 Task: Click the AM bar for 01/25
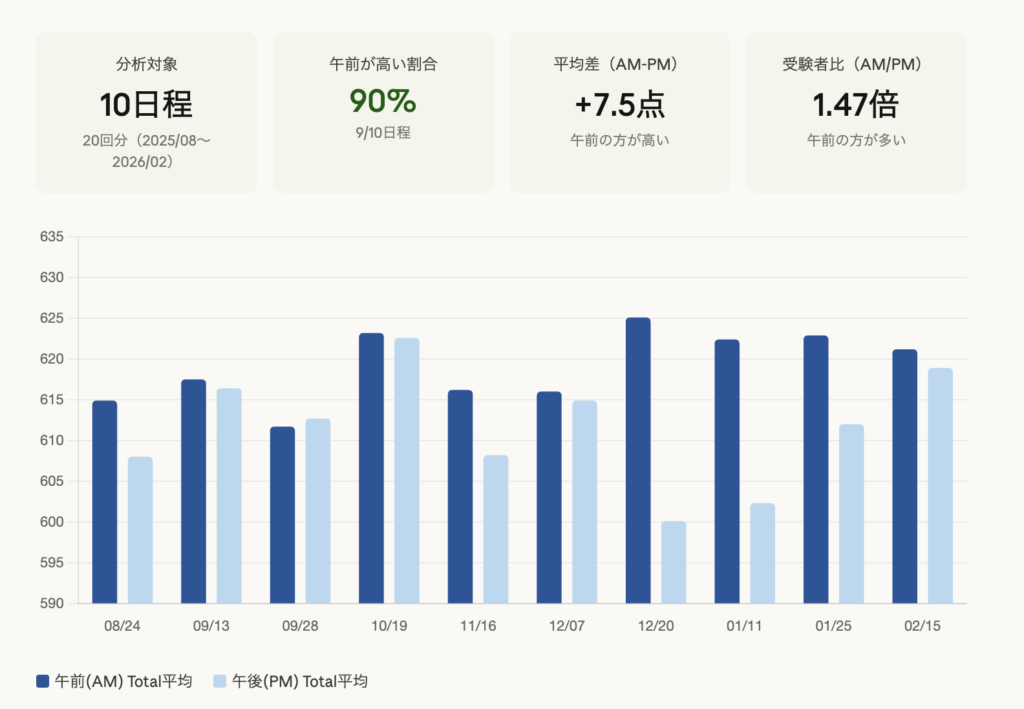[x=816, y=469]
